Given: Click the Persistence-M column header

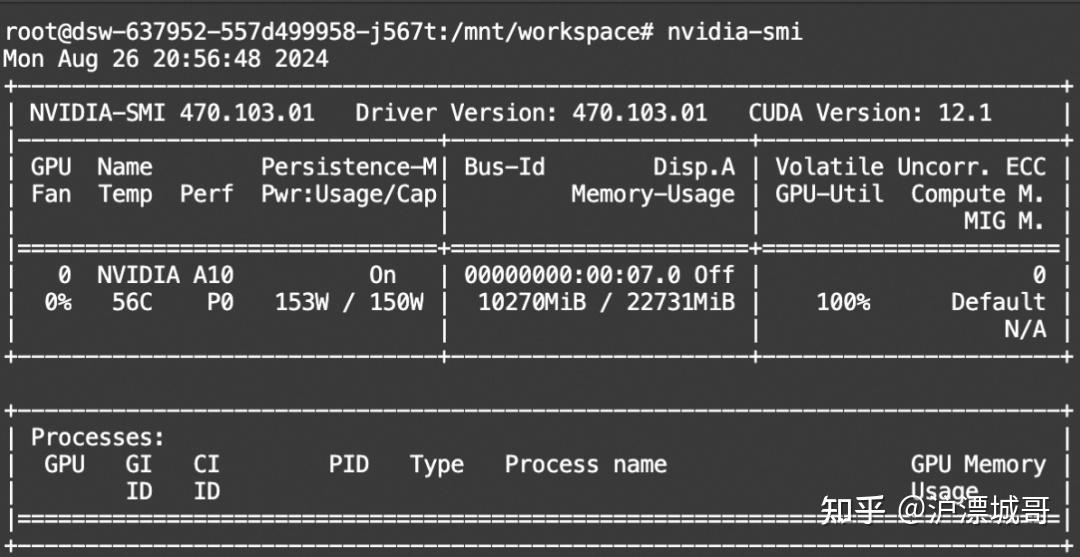Looking at the screenshot, I should pyautogui.click(x=349, y=167).
